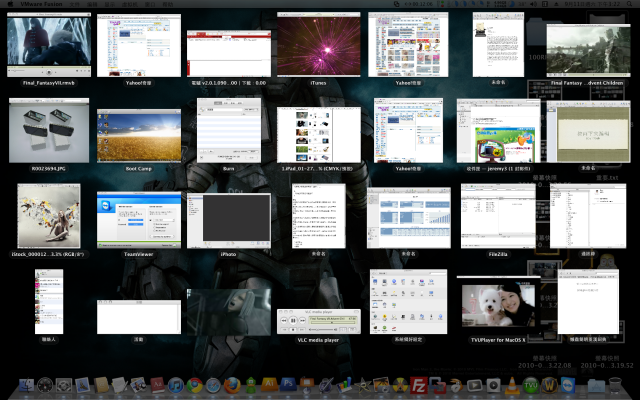Image resolution: width=640 pixels, height=400 pixels.
Task: Select the empty 活動 window
Action: click(x=139, y=317)
